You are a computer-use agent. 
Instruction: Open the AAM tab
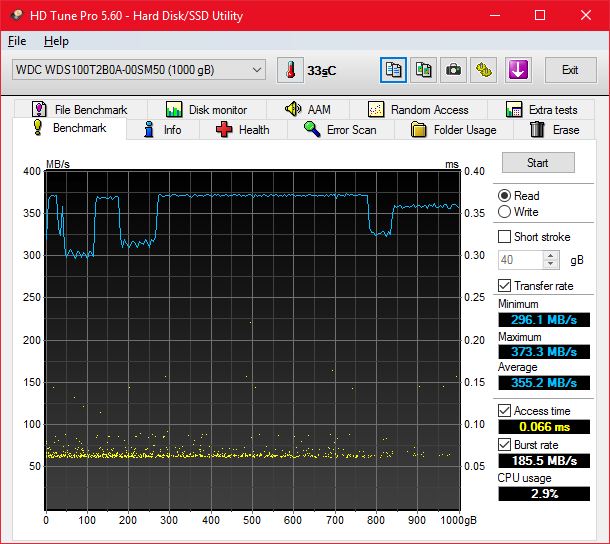(x=308, y=110)
